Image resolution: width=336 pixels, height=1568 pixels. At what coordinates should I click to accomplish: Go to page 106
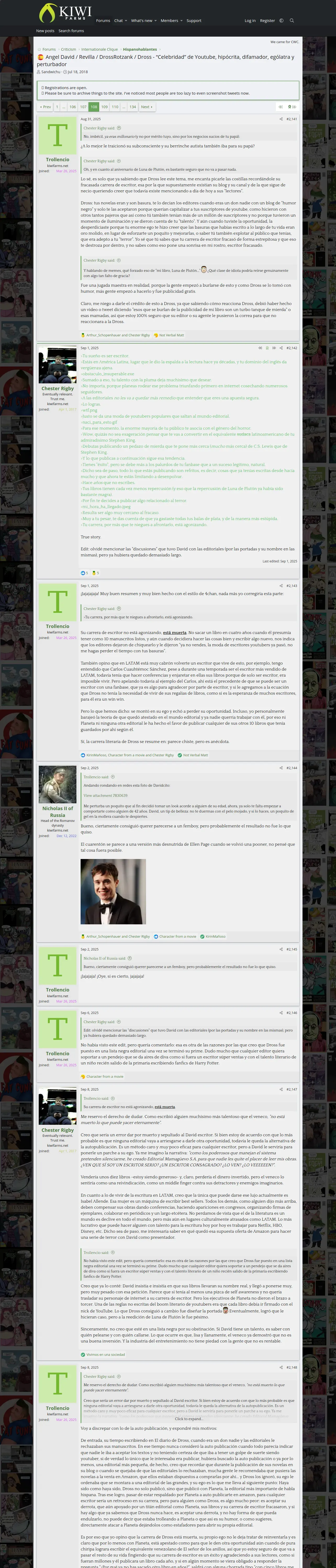pyautogui.click(x=72, y=107)
